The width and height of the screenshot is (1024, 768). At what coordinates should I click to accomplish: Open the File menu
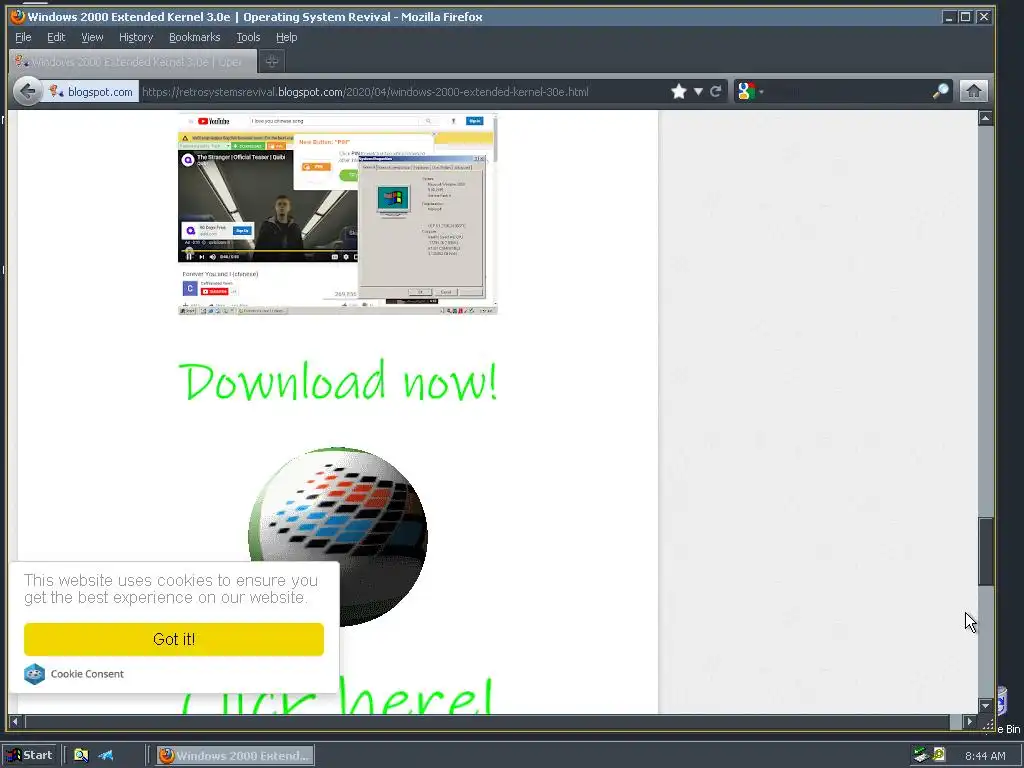23,37
